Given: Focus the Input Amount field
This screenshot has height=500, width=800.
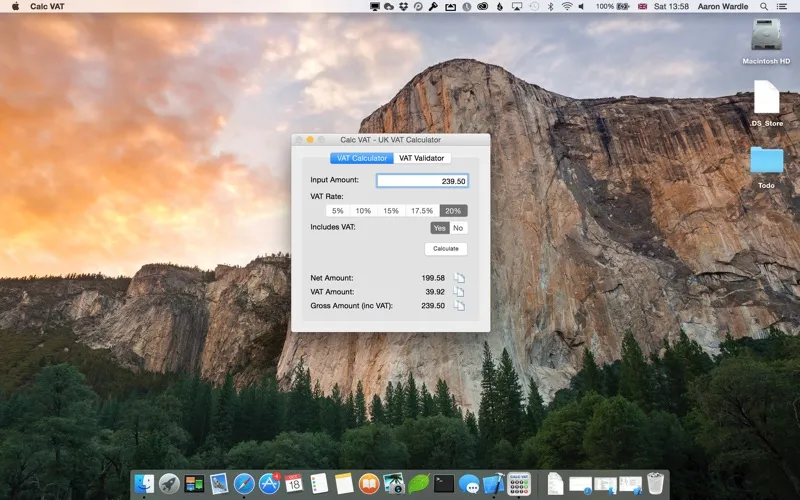Looking at the screenshot, I should coord(422,181).
